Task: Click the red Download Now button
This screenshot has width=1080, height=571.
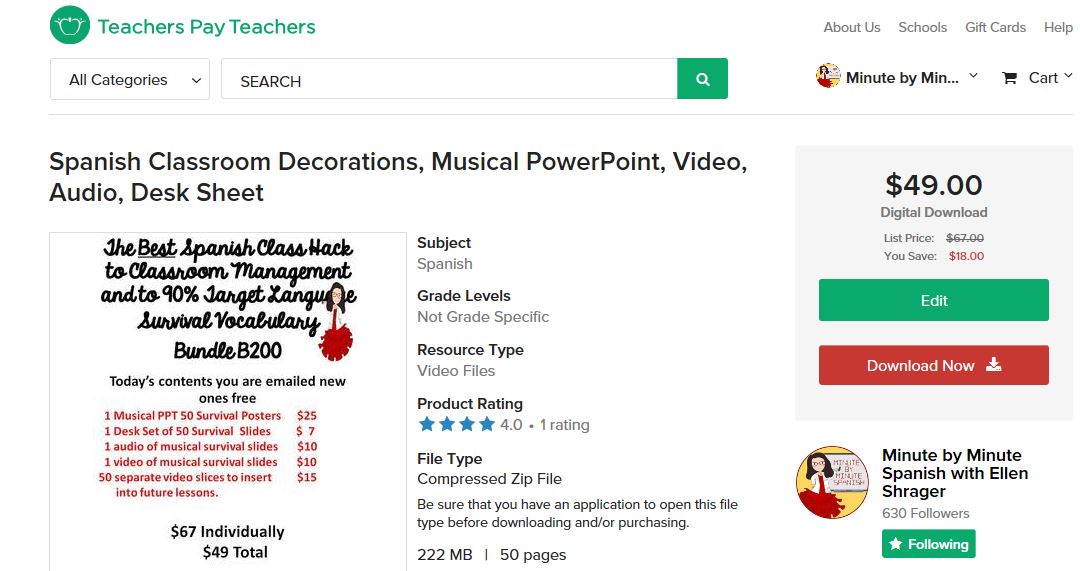Action: point(933,365)
